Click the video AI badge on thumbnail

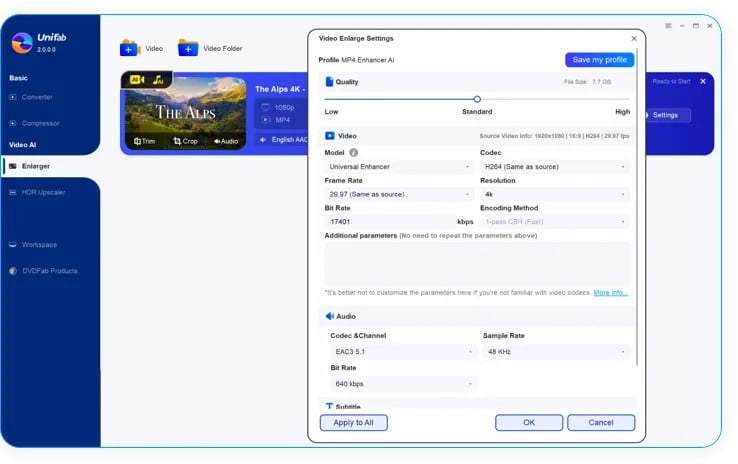pyautogui.click(x=137, y=80)
